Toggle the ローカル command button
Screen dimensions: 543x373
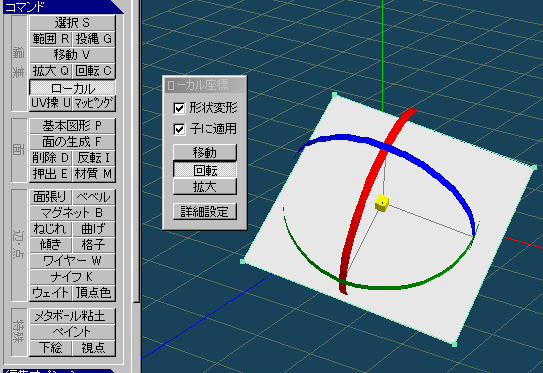tap(72, 88)
